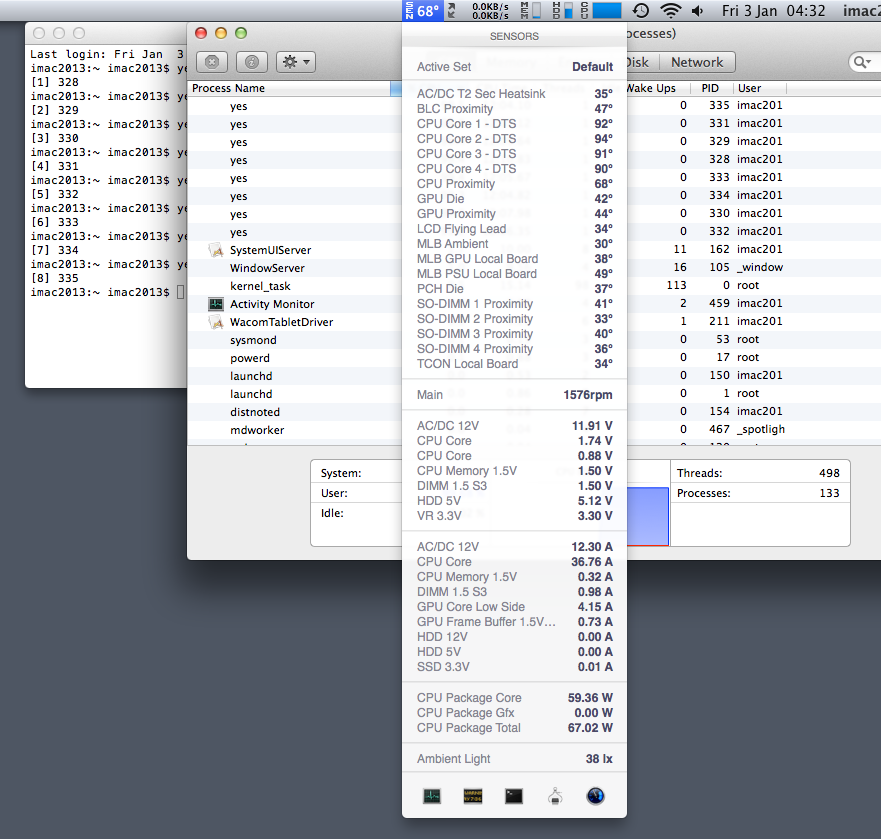Click the HDD 5V 5.12 V voltage row
Image resolution: width=881 pixels, height=839 pixels.
tap(514, 501)
